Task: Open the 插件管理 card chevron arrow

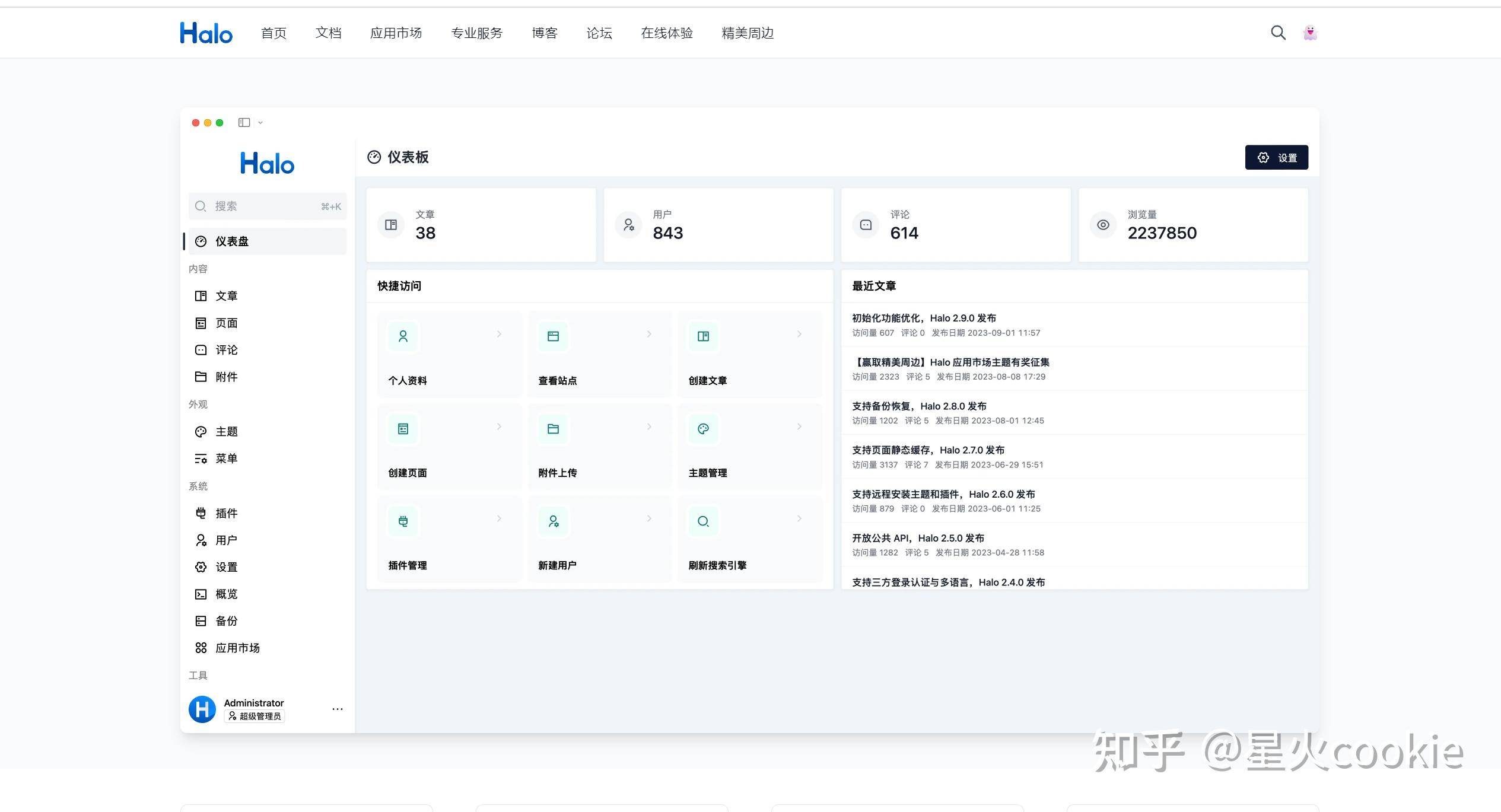Action: pyautogui.click(x=499, y=518)
